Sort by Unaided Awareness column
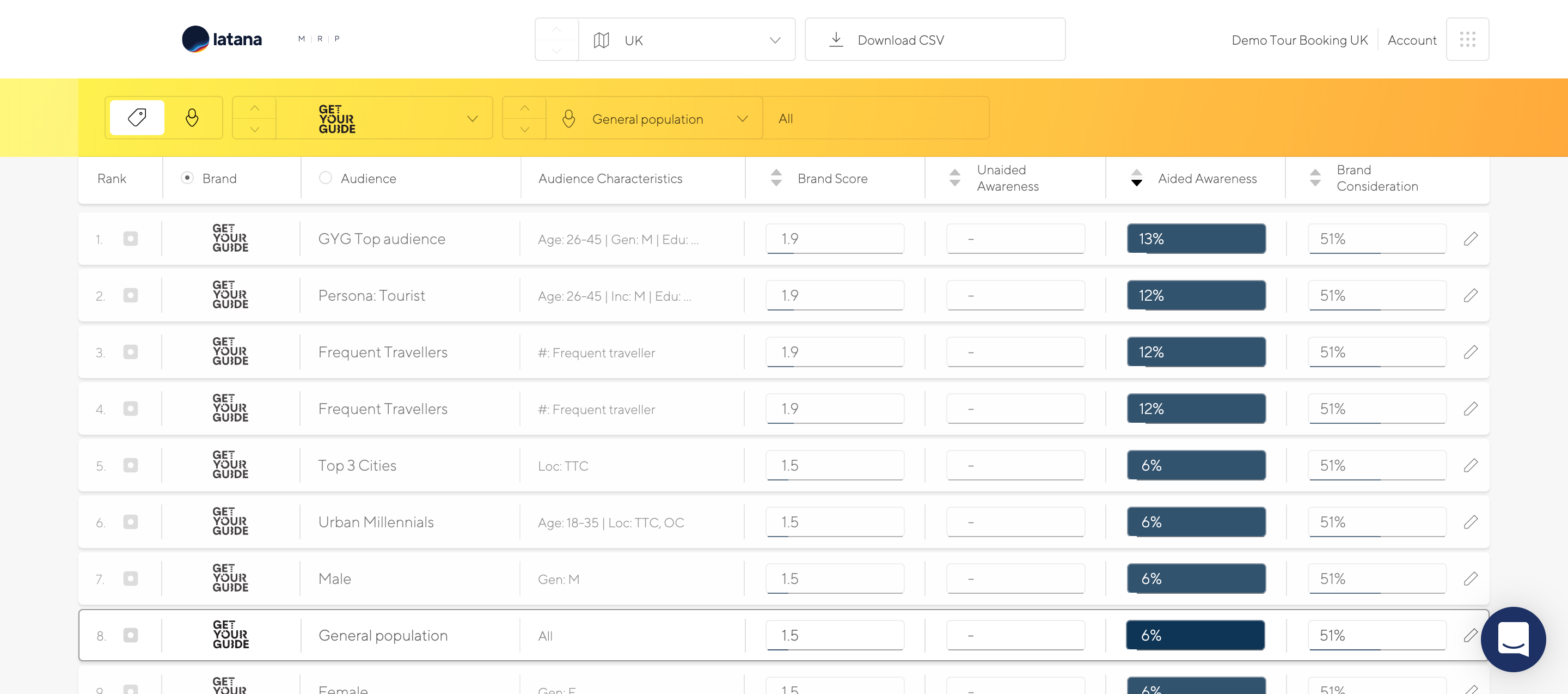 point(955,178)
